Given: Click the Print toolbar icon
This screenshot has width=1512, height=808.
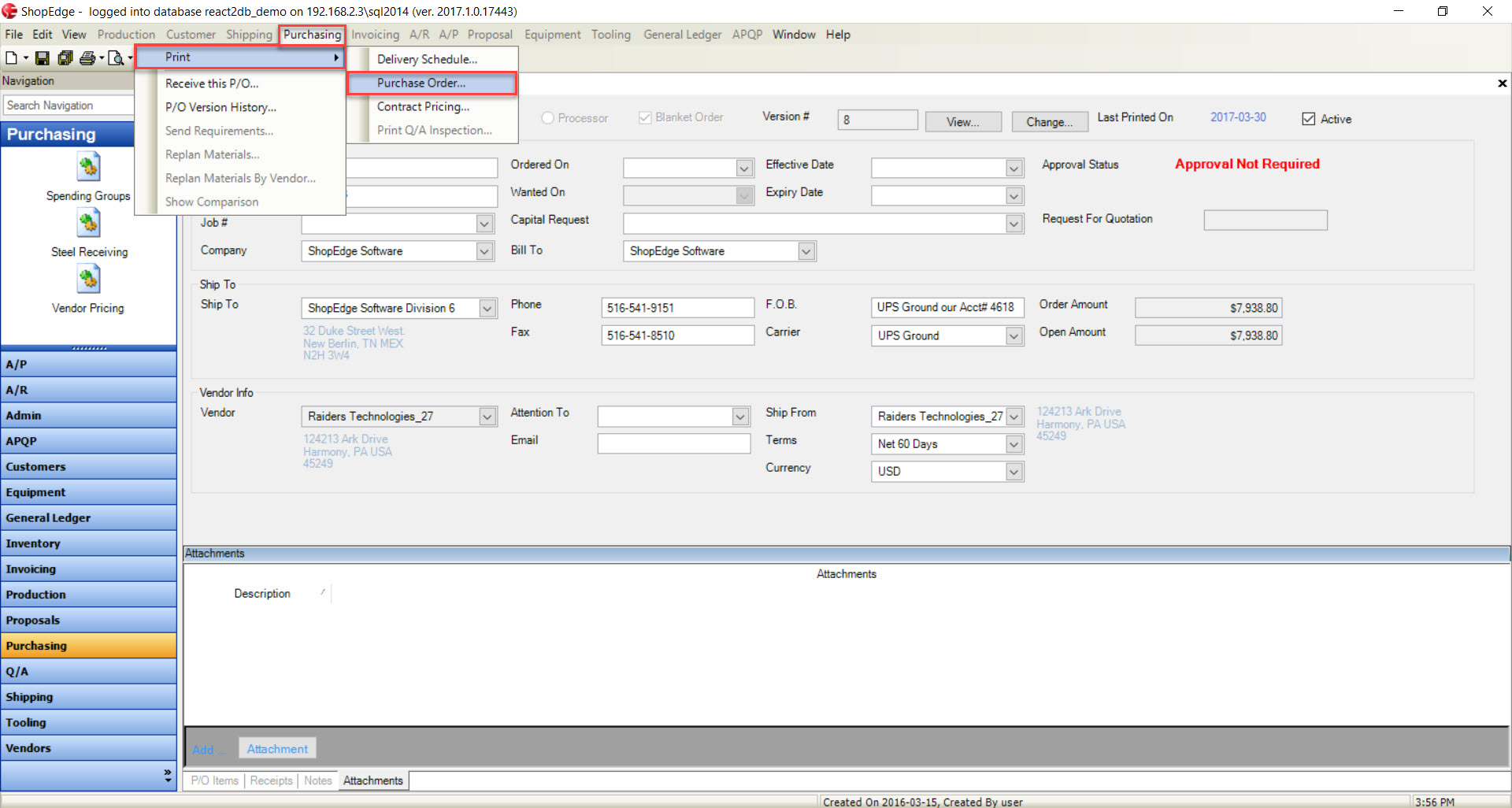Looking at the screenshot, I should click(87, 57).
